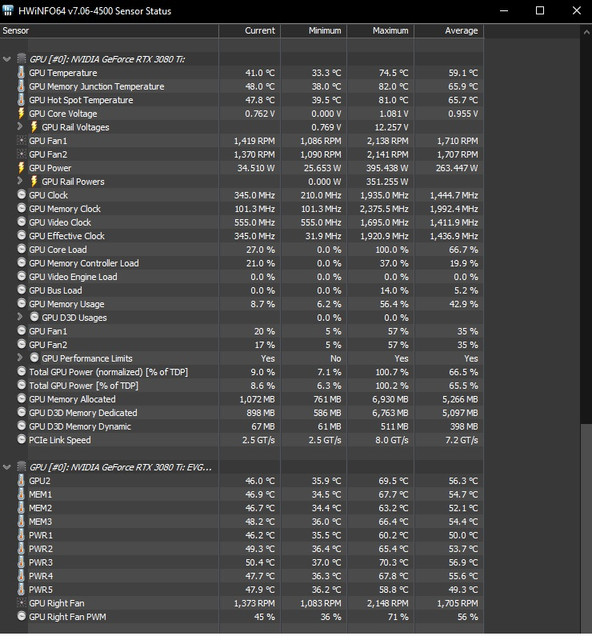The width and height of the screenshot is (592, 640).
Task: Maximize the HWiNFO64 Sensor Status window
Action: [540, 11]
